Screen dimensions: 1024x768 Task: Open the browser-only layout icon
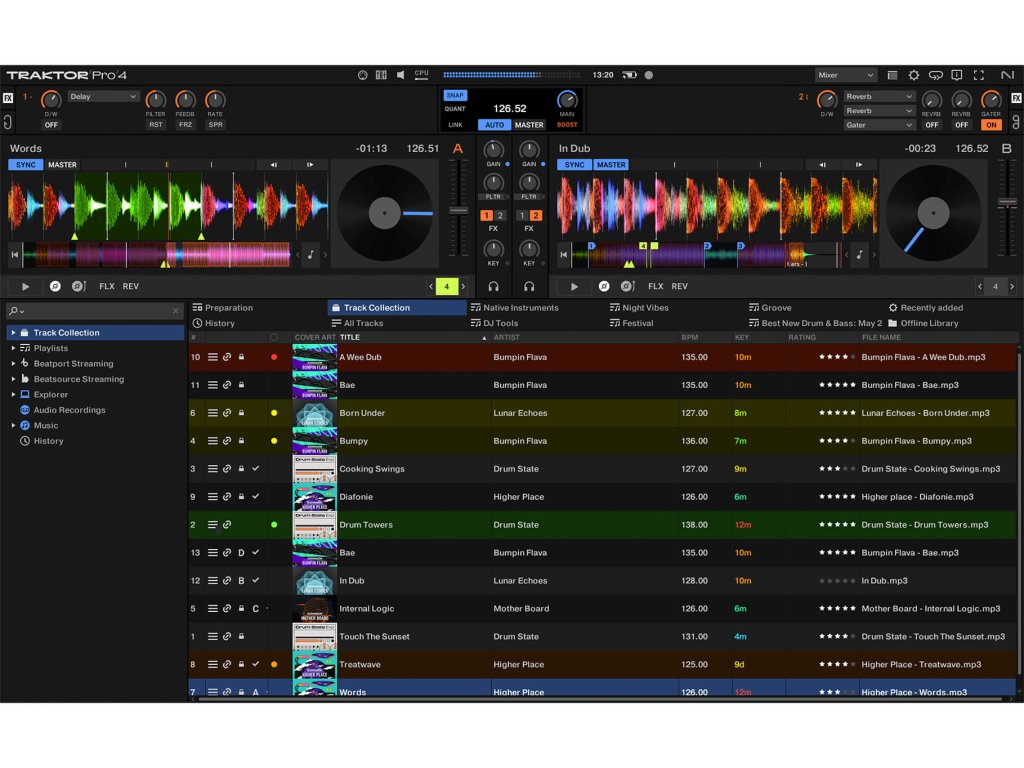892,75
